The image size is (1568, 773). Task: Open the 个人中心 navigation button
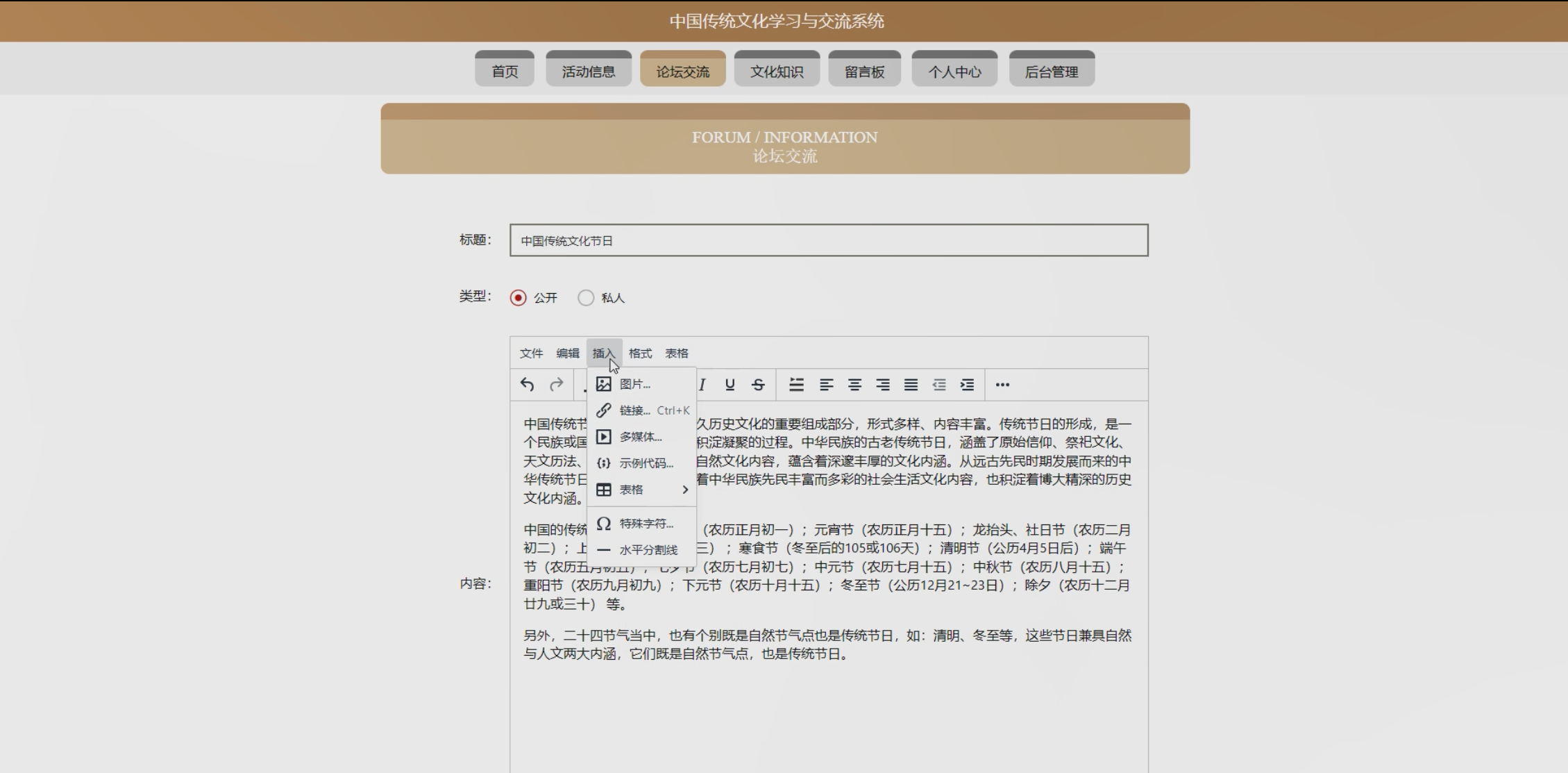[x=954, y=71]
